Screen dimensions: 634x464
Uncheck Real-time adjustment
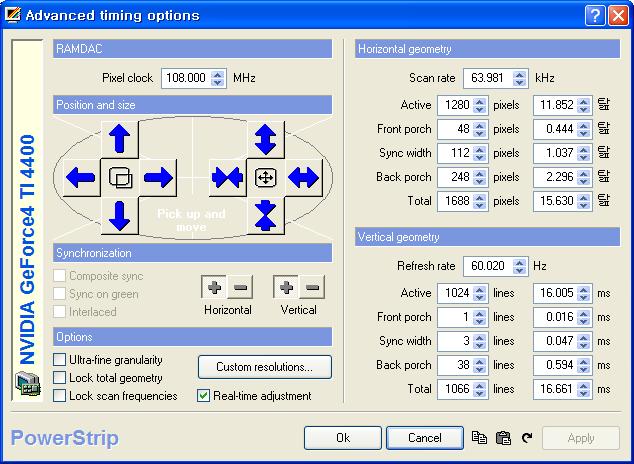(x=204, y=396)
